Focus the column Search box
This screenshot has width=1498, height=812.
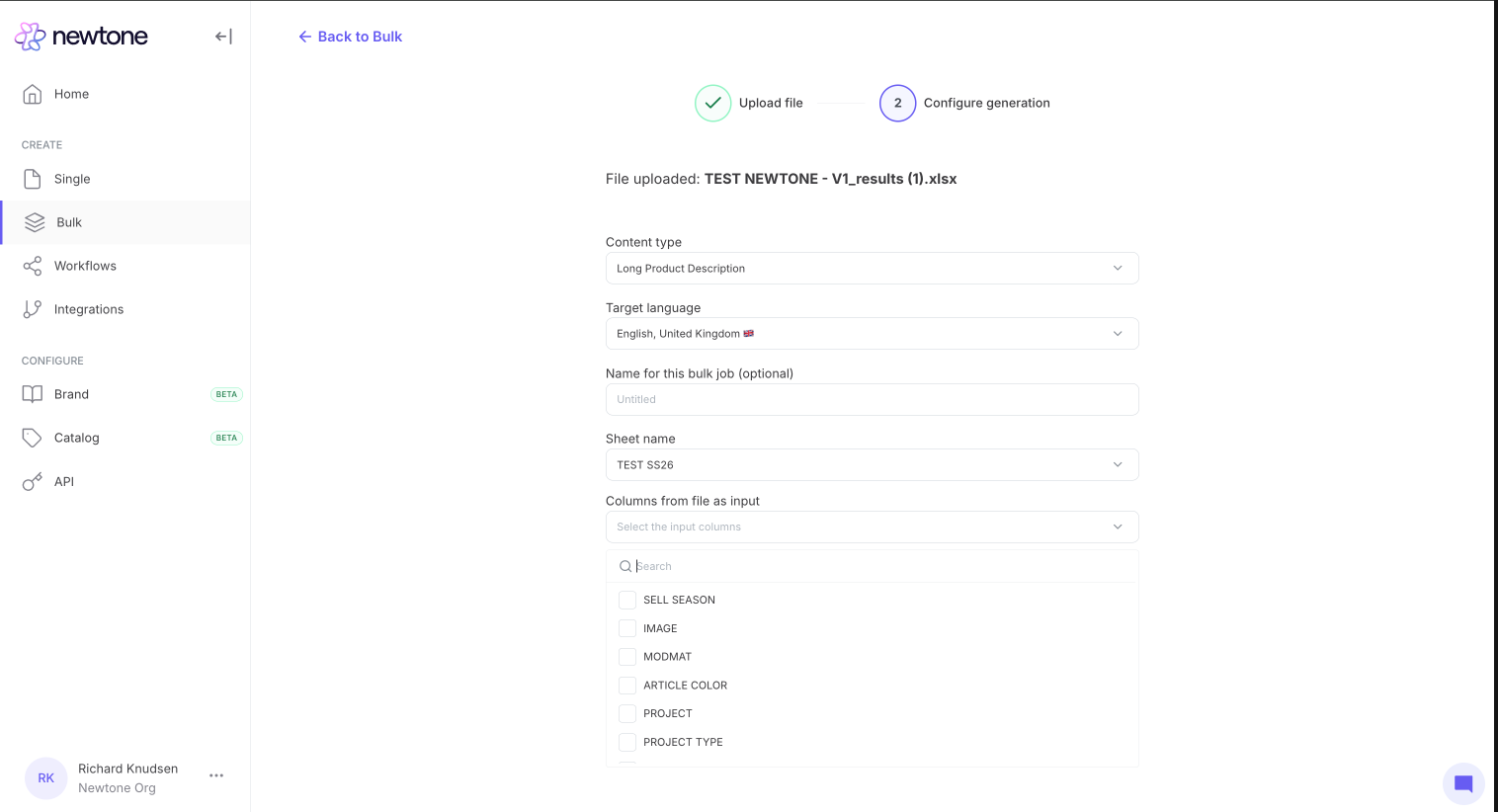[879, 566]
